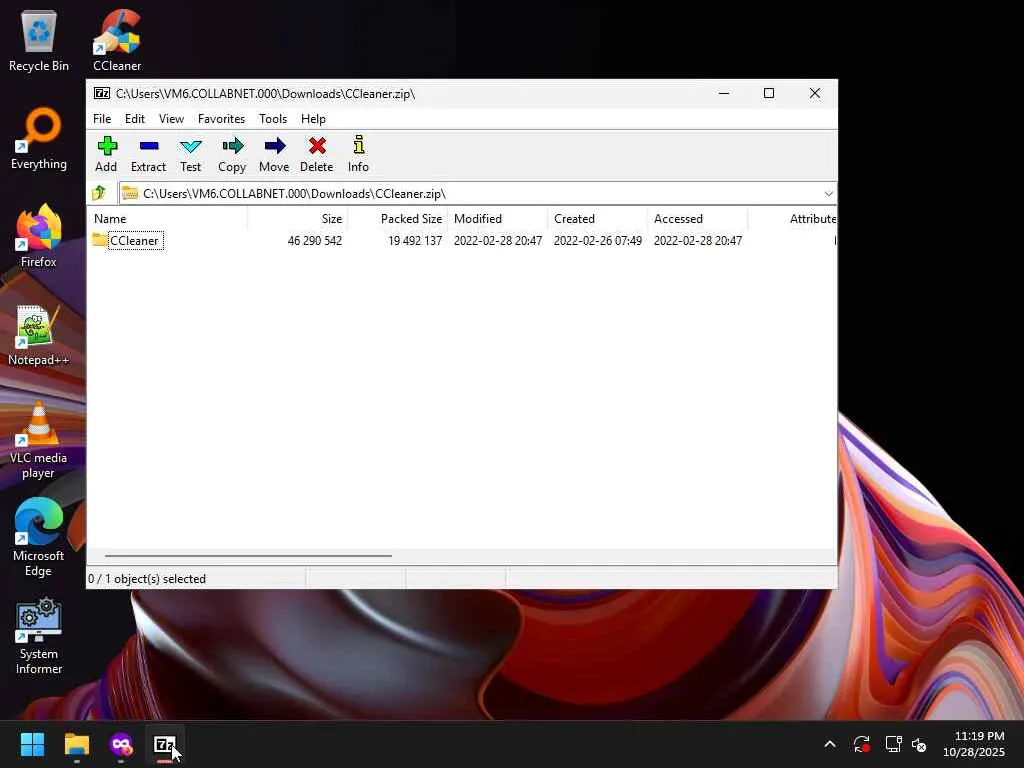1024x768 pixels.
Task: Click the purple masked taskbar app icon
Action: 121,744
